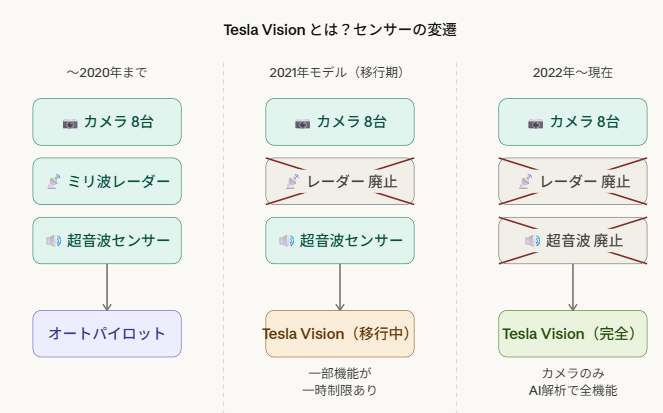The width and height of the screenshot is (663, 413).
Task: Click the ミリ波レーダー label text
Action: click(118, 182)
